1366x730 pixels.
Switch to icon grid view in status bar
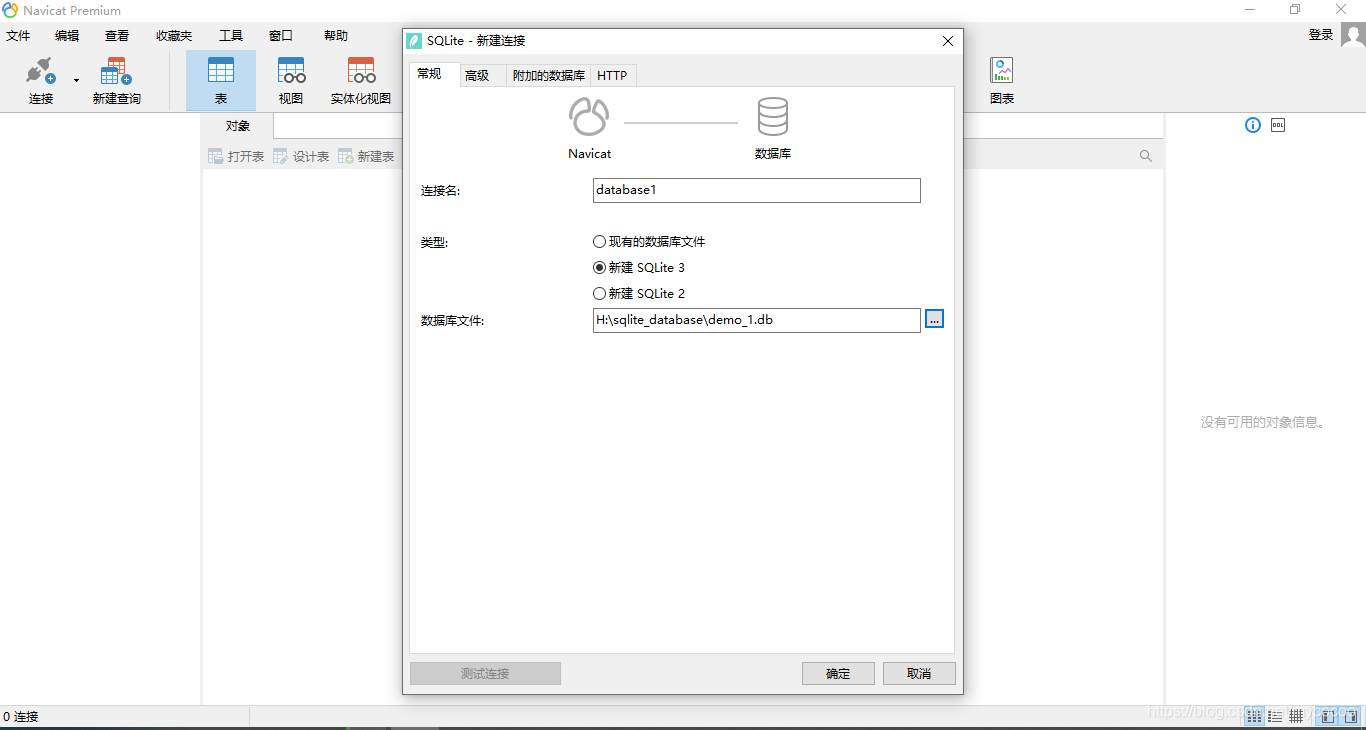[1254, 716]
